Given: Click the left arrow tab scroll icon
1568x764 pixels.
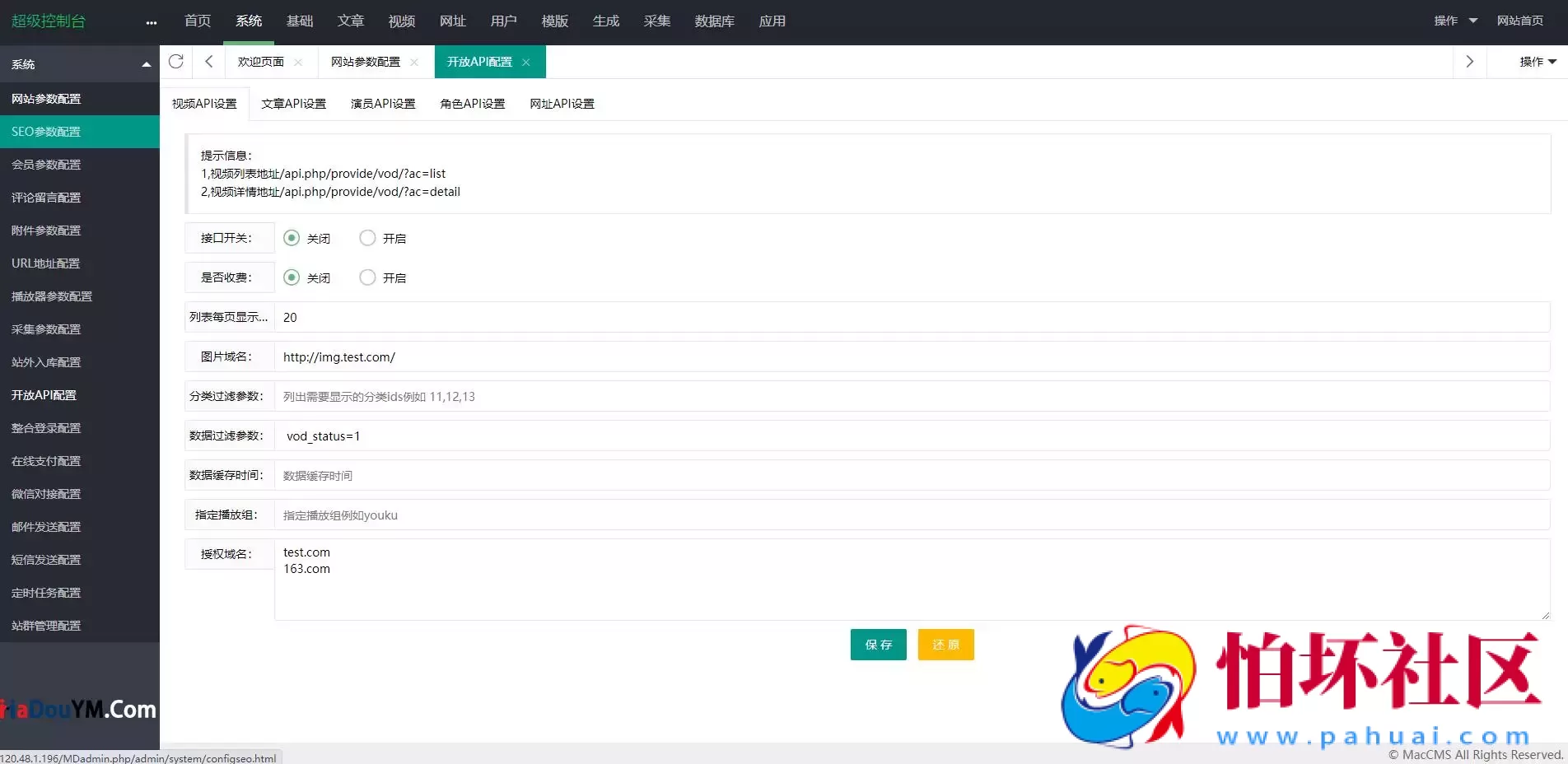Looking at the screenshot, I should click(208, 62).
